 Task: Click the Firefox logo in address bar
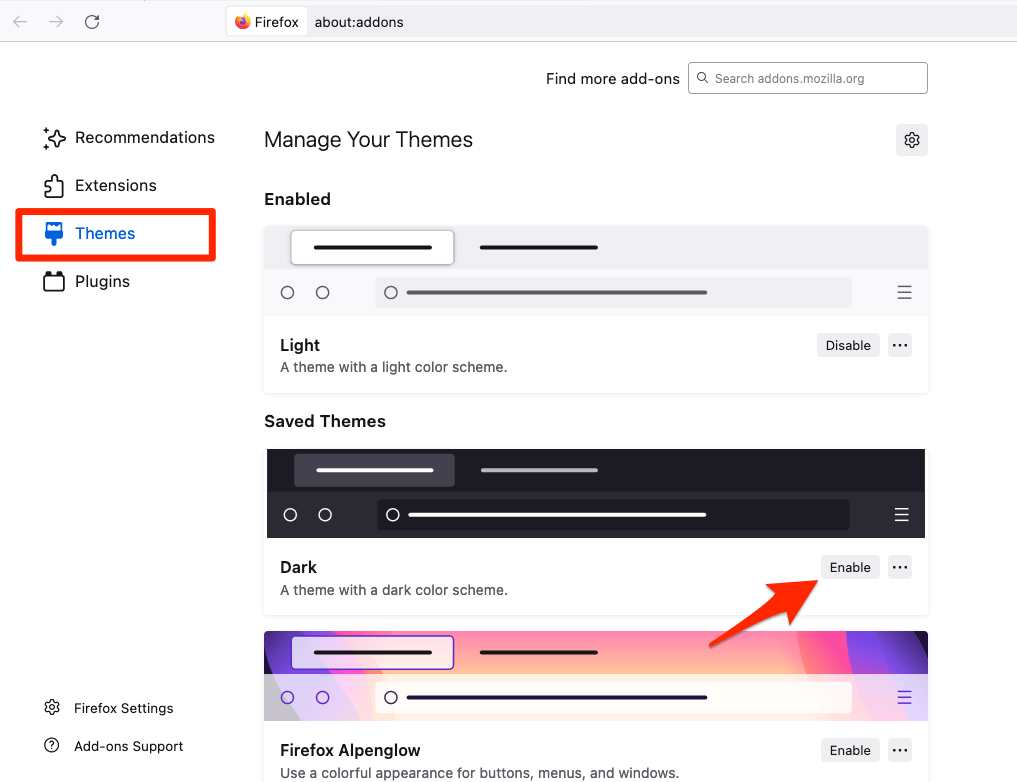click(x=243, y=22)
